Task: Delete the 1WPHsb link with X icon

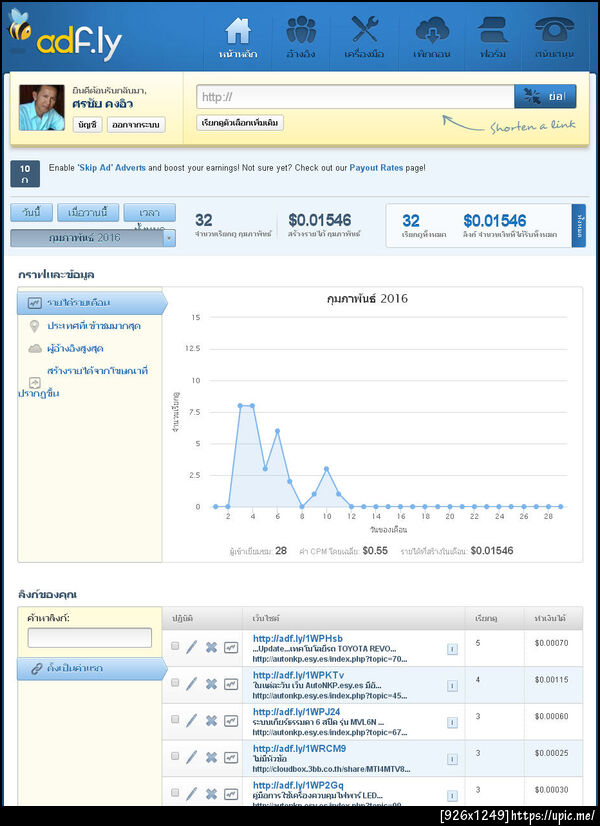Action: (211, 647)
